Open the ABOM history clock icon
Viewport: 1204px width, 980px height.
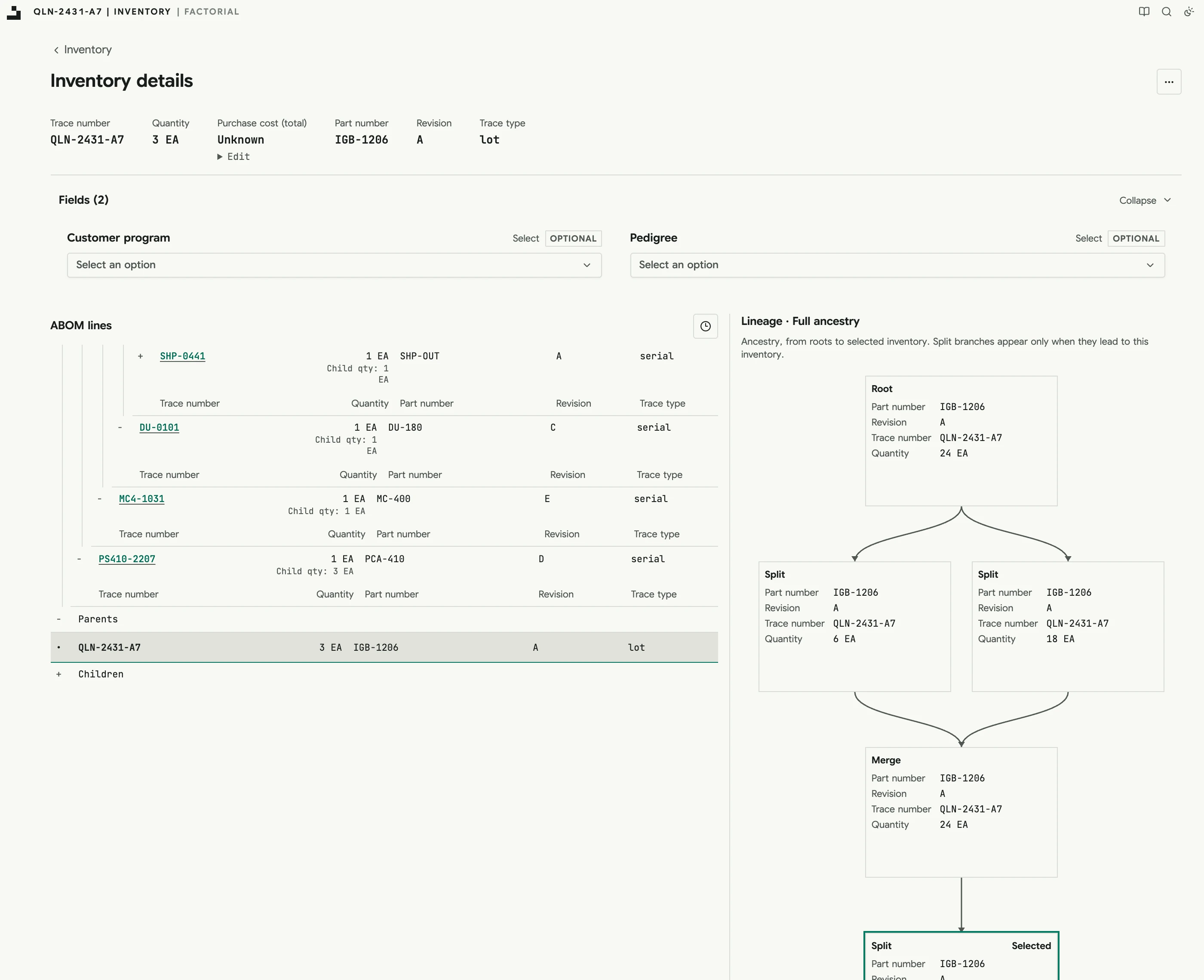(705, 326)
